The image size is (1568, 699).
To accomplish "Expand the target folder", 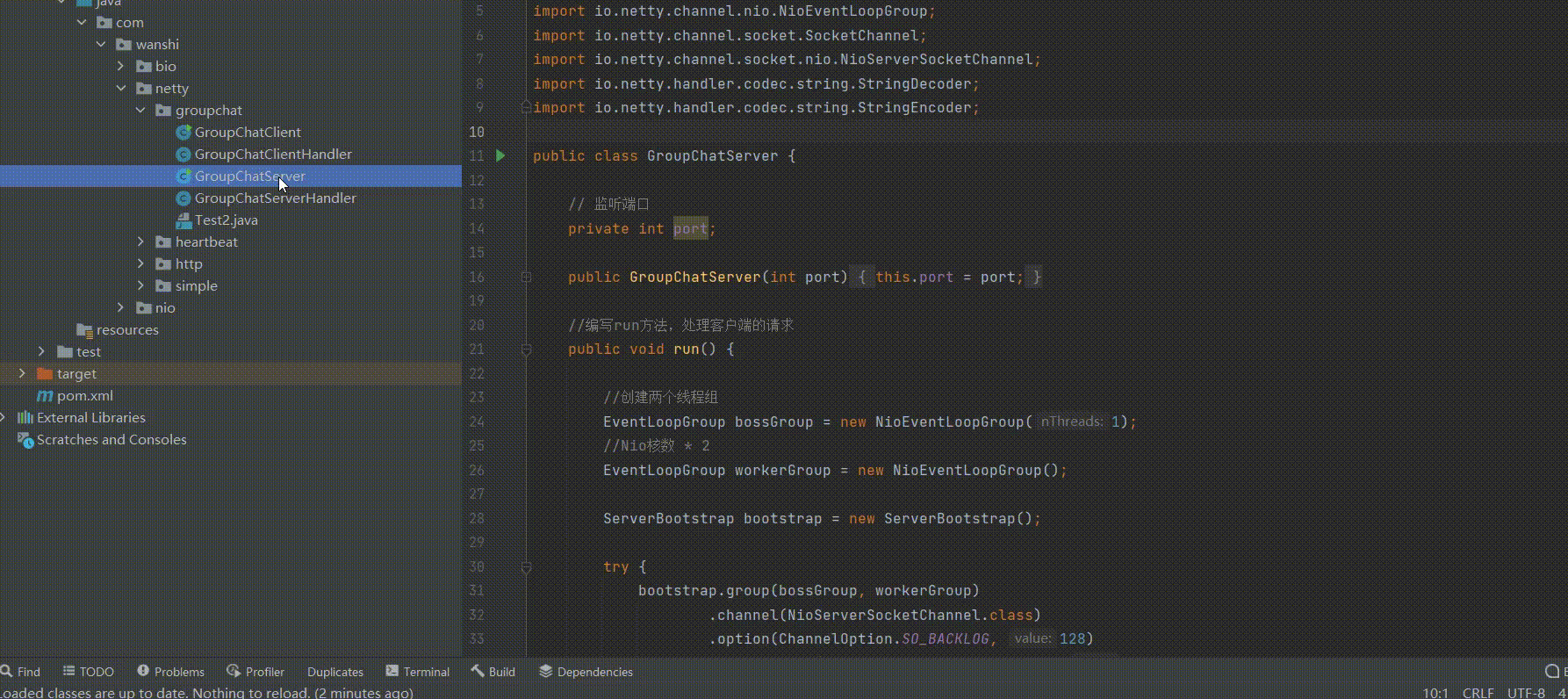I will click(x=22, y=373).
